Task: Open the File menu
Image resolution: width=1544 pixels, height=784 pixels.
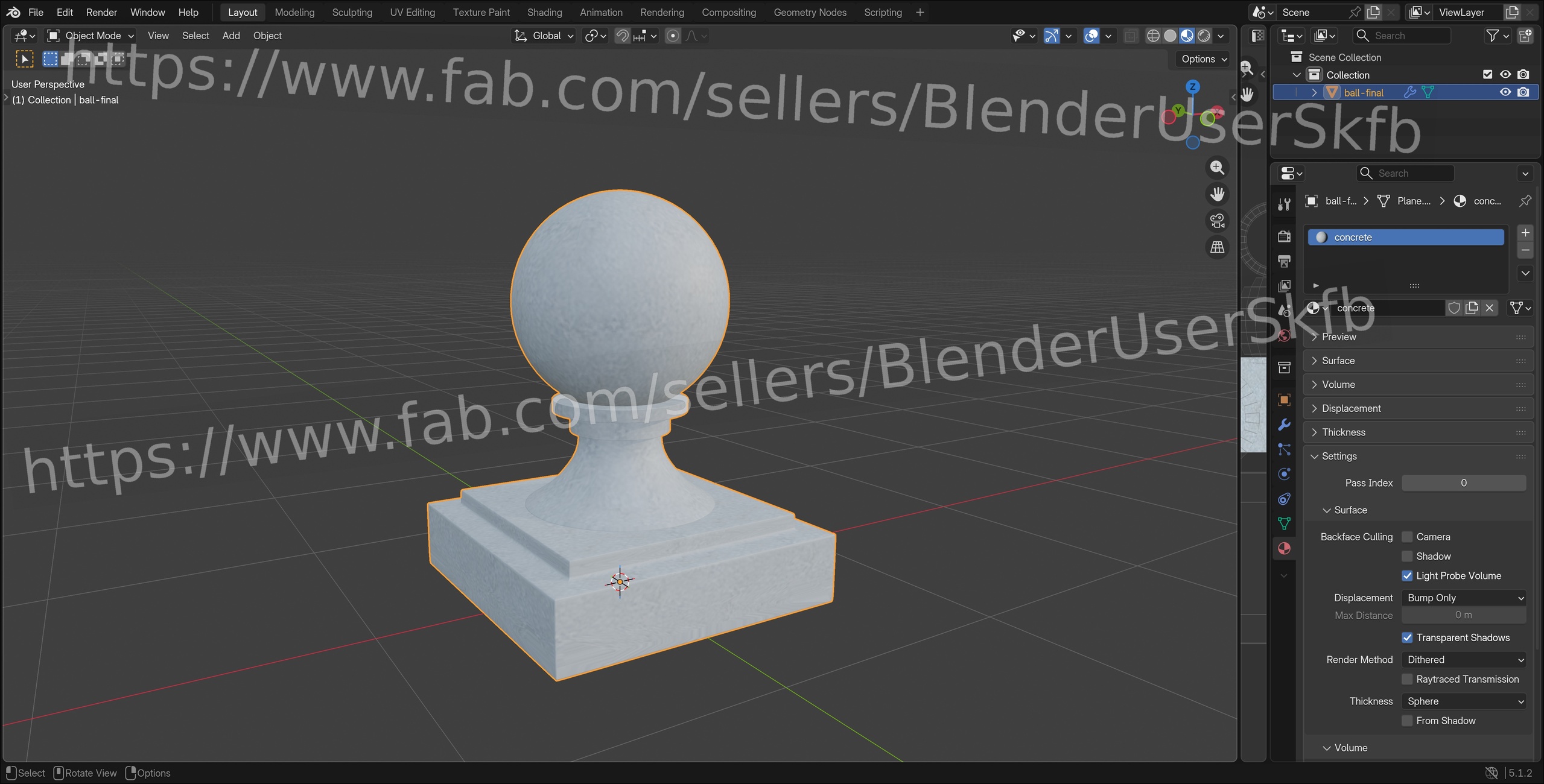Action: click(x=36, y=12)
